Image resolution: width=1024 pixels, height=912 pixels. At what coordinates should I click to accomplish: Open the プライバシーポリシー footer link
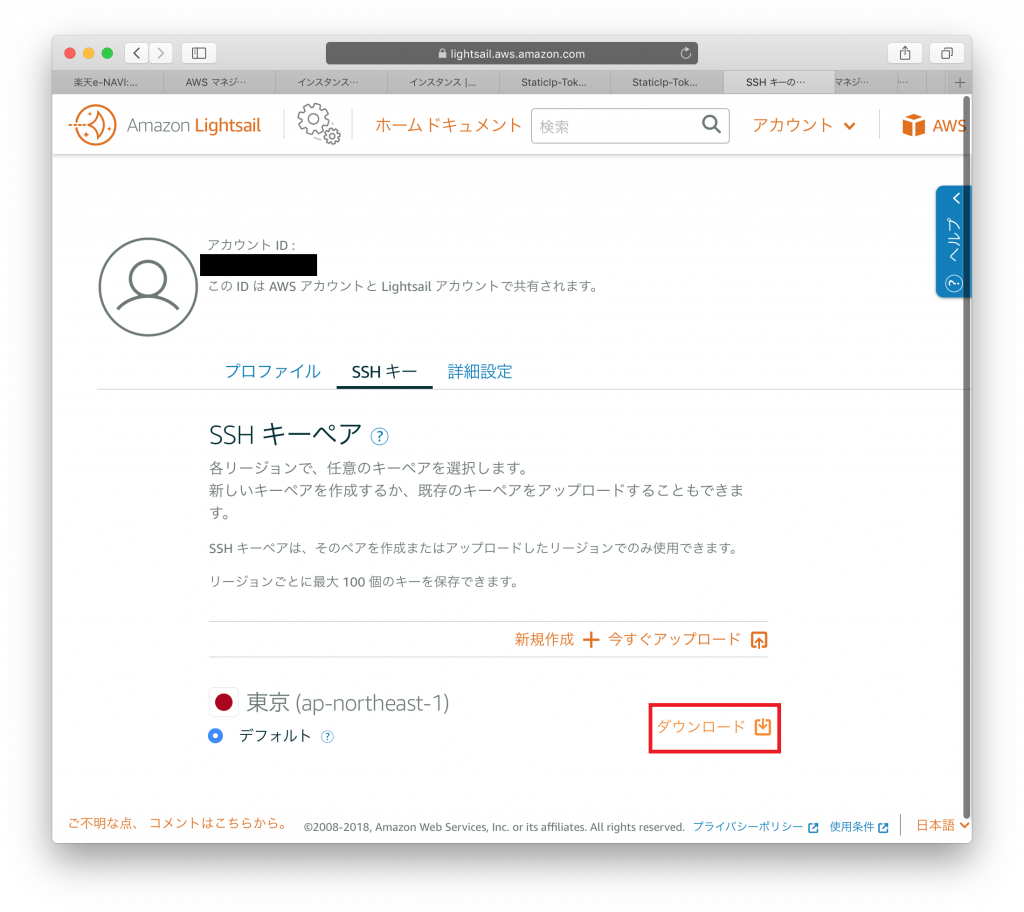[755, 826]
